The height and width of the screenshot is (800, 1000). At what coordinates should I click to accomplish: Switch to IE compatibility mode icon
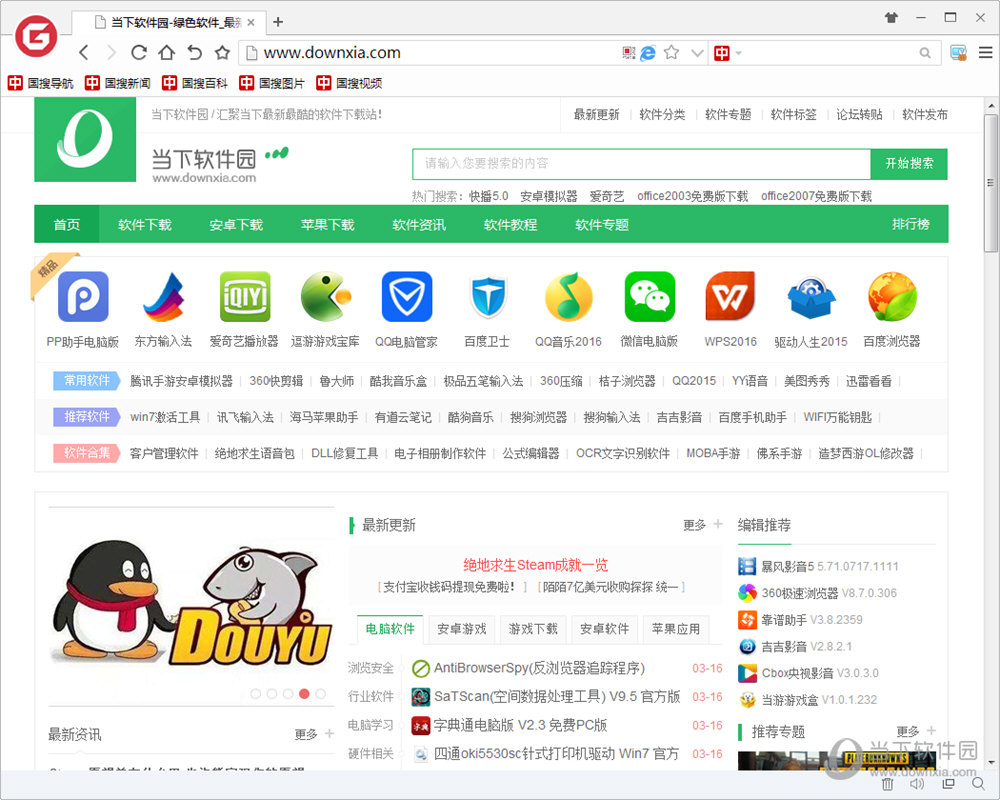pos(648,53)
